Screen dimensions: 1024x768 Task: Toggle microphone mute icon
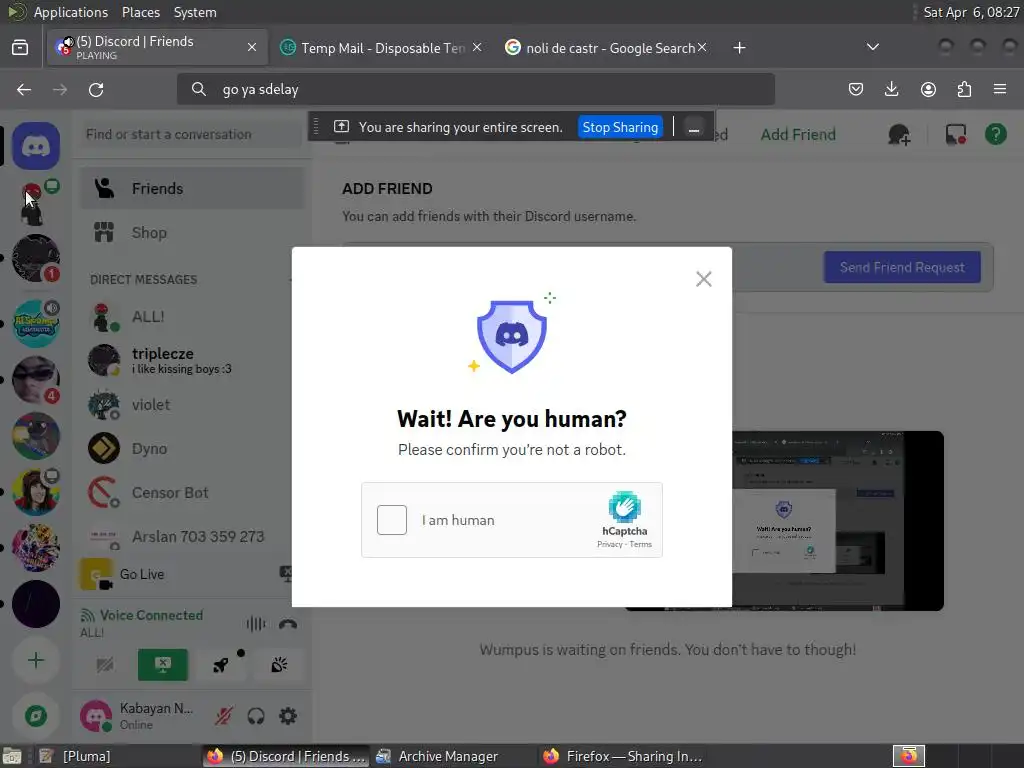pyautogui.click(x=223, y=716)
